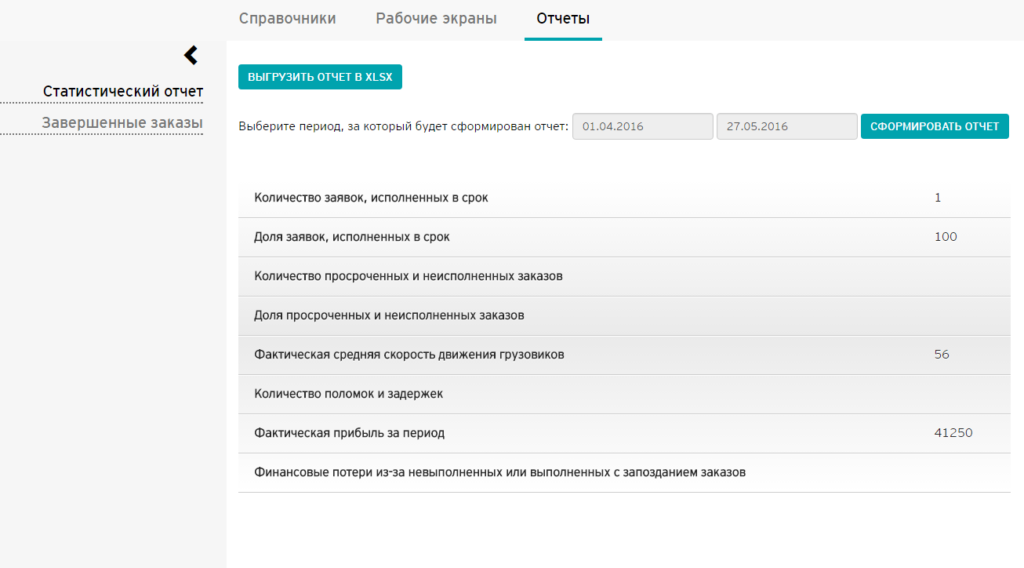Click the СФОРМИРОВАТЬ ОТЧЕТ button
The width and height of the screenshot is (1024, 568).
pos(935,127)
